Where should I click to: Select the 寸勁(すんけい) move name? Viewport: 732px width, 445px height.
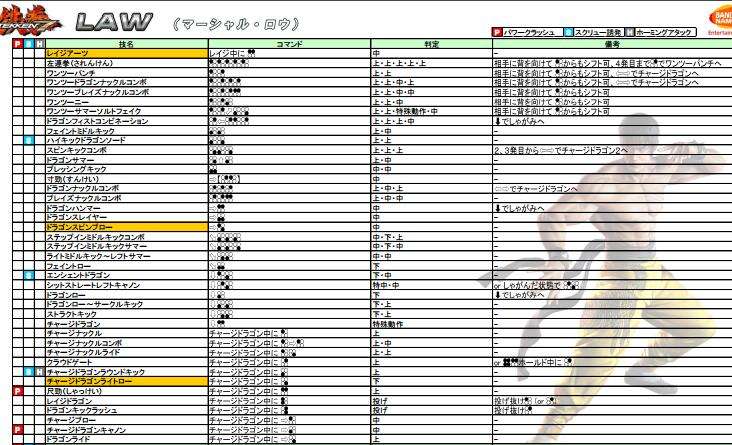(x=72, y=179)
